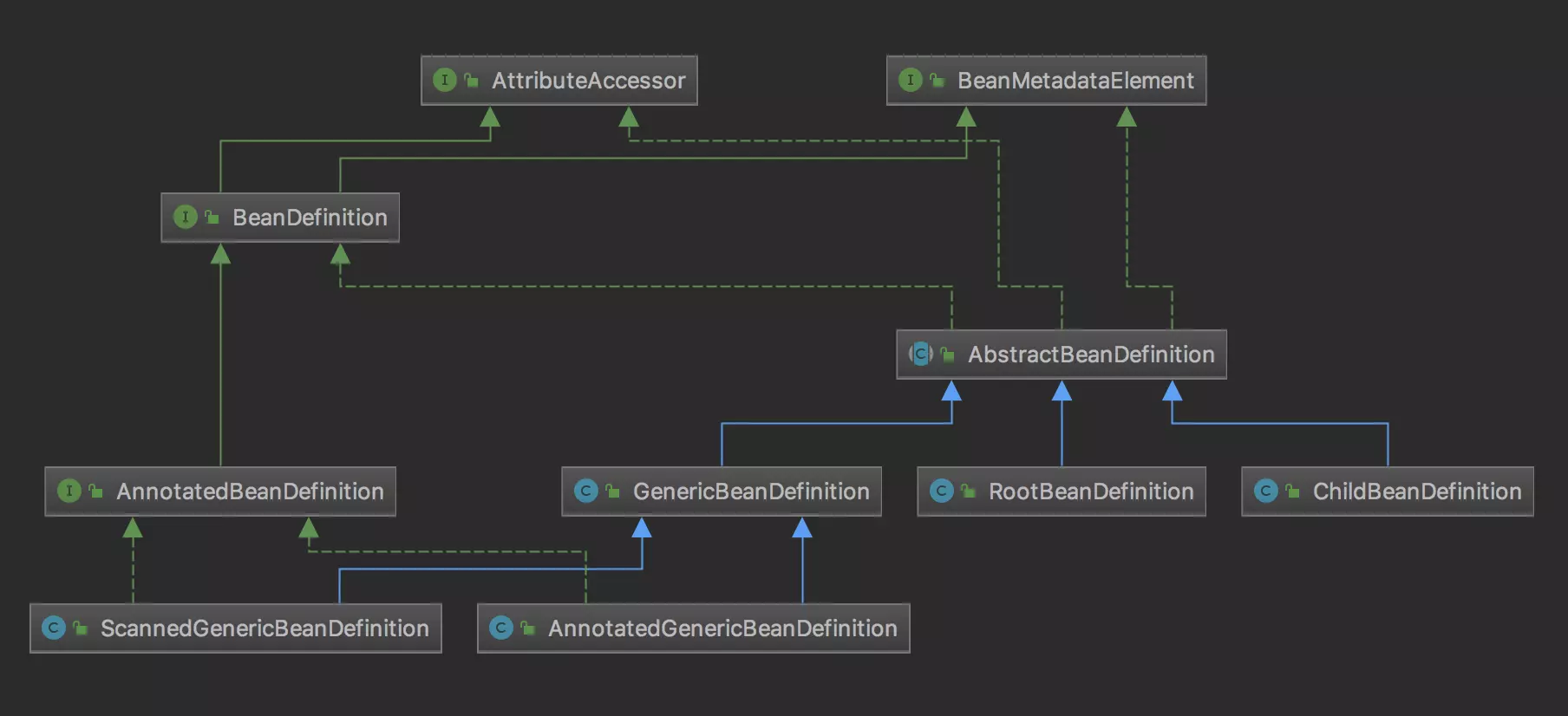Click the public visibility lock on RootBeanDefinition
Viewport: 1568px width, 716px height.
(x=968, y=491)
